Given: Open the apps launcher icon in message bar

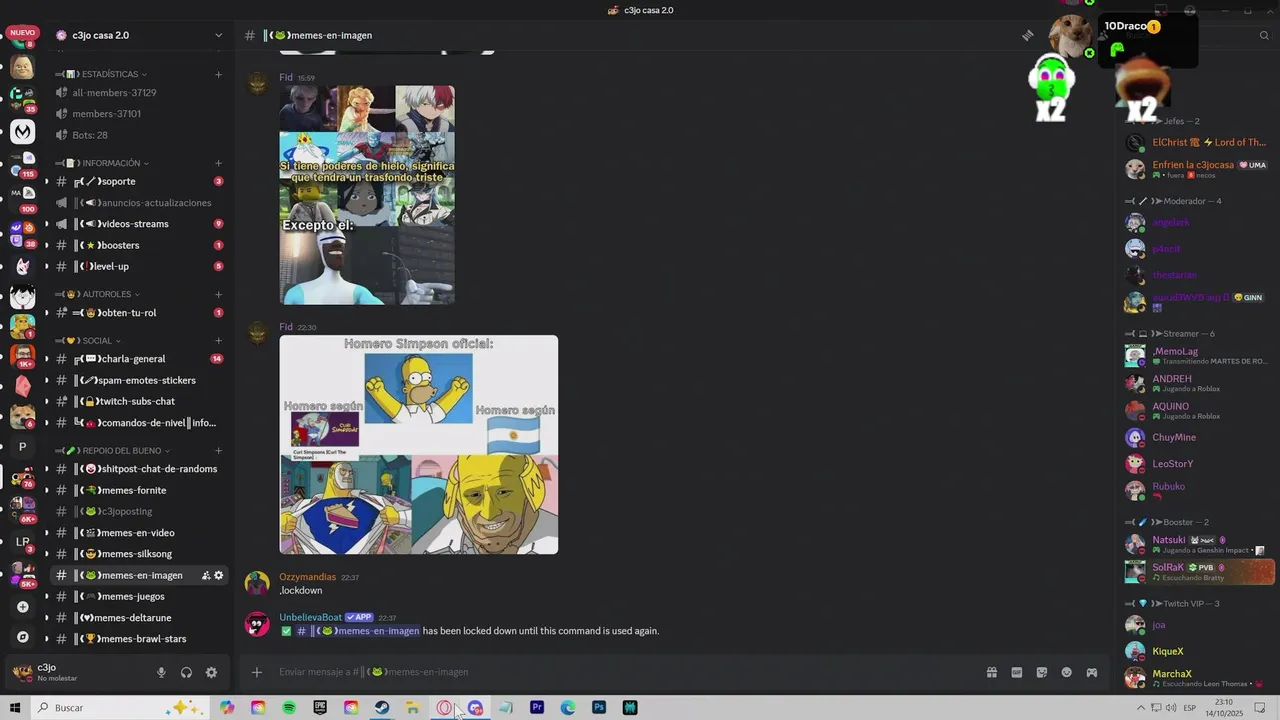Looking at the screenshot, I should tap(1092, 673).
